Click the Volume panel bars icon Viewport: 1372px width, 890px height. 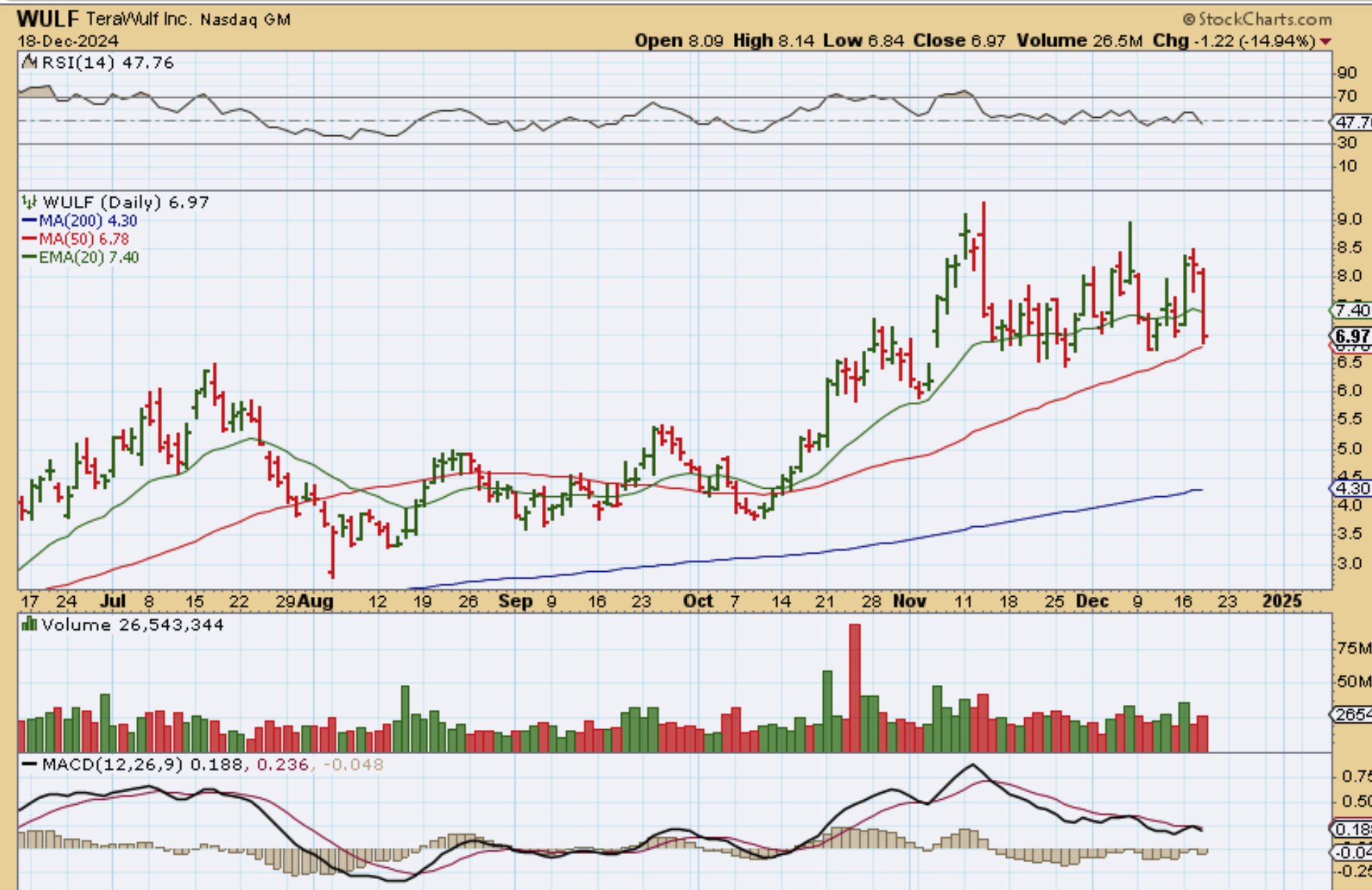pos(29,625)
